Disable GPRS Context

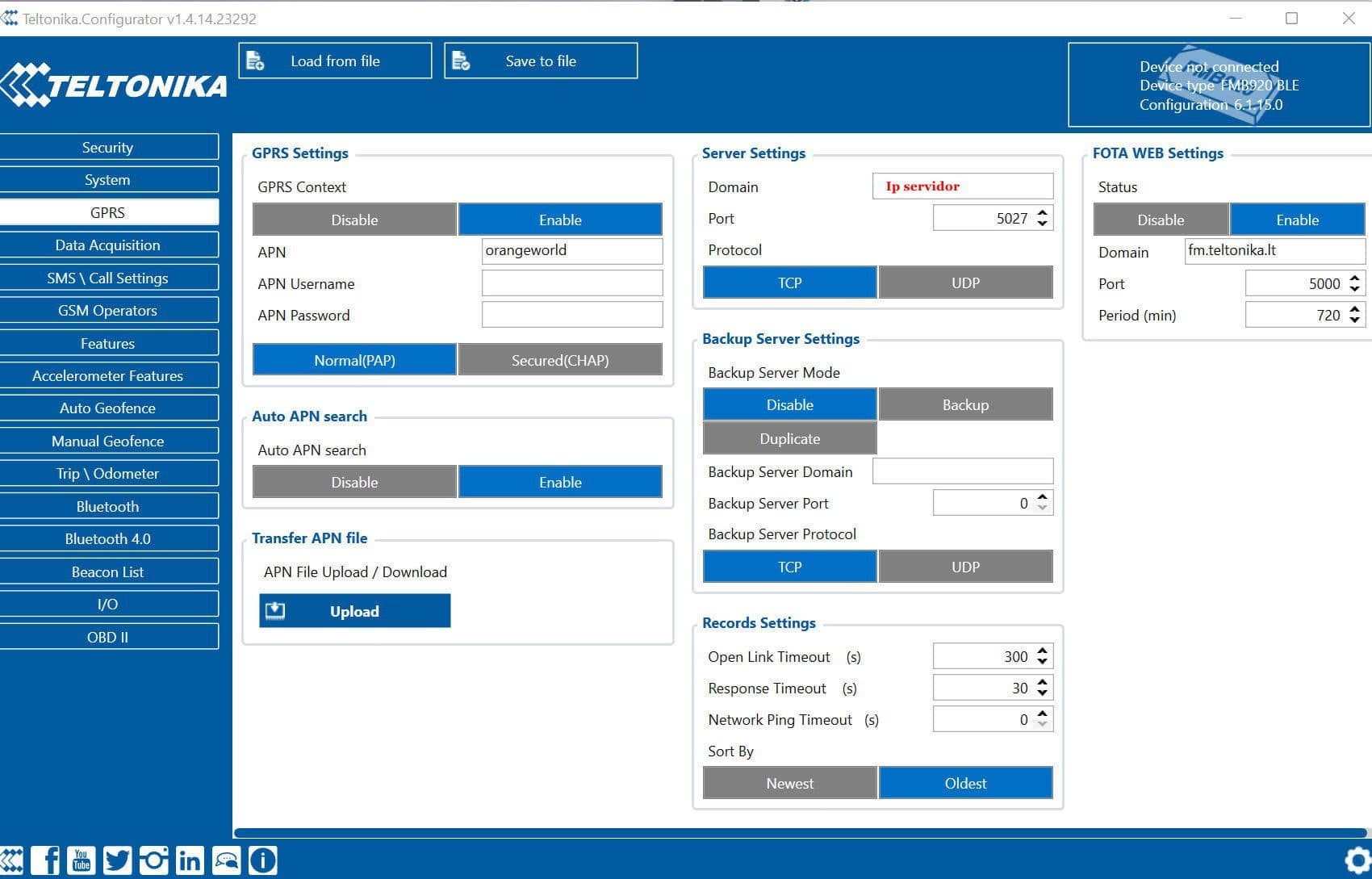(354, 220)
